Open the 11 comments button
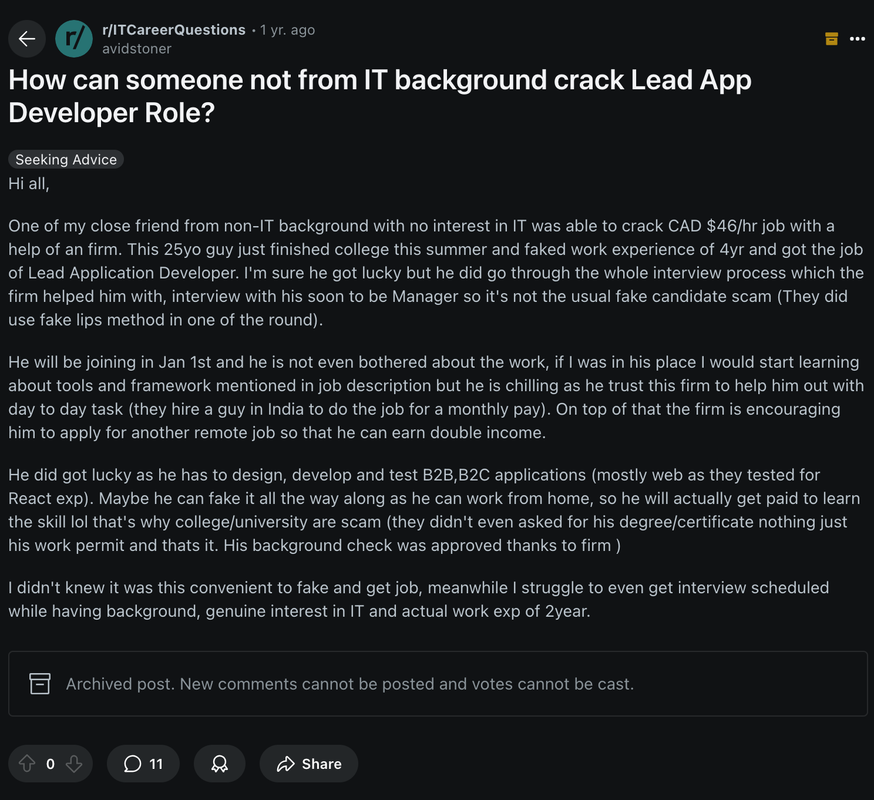 143,763
